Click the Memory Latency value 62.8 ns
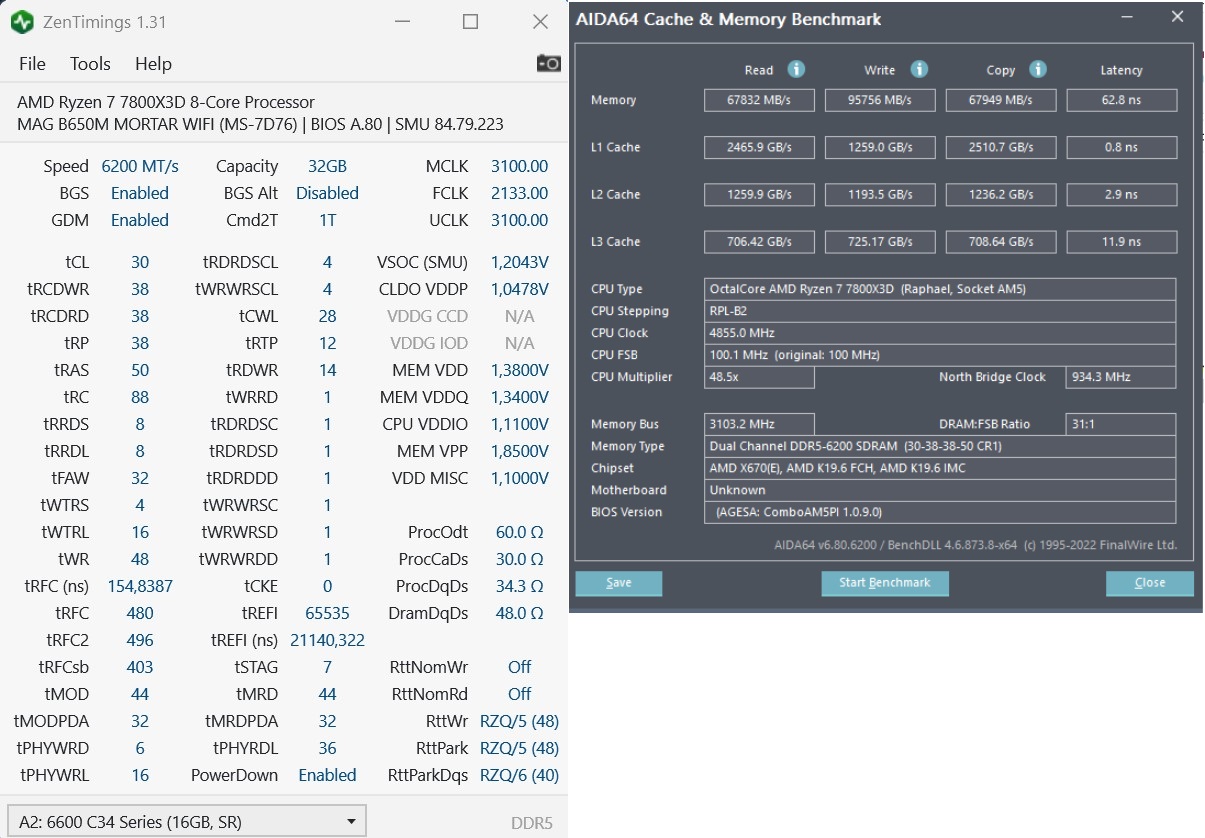The image size is (1205, 838). point(1122,100)
